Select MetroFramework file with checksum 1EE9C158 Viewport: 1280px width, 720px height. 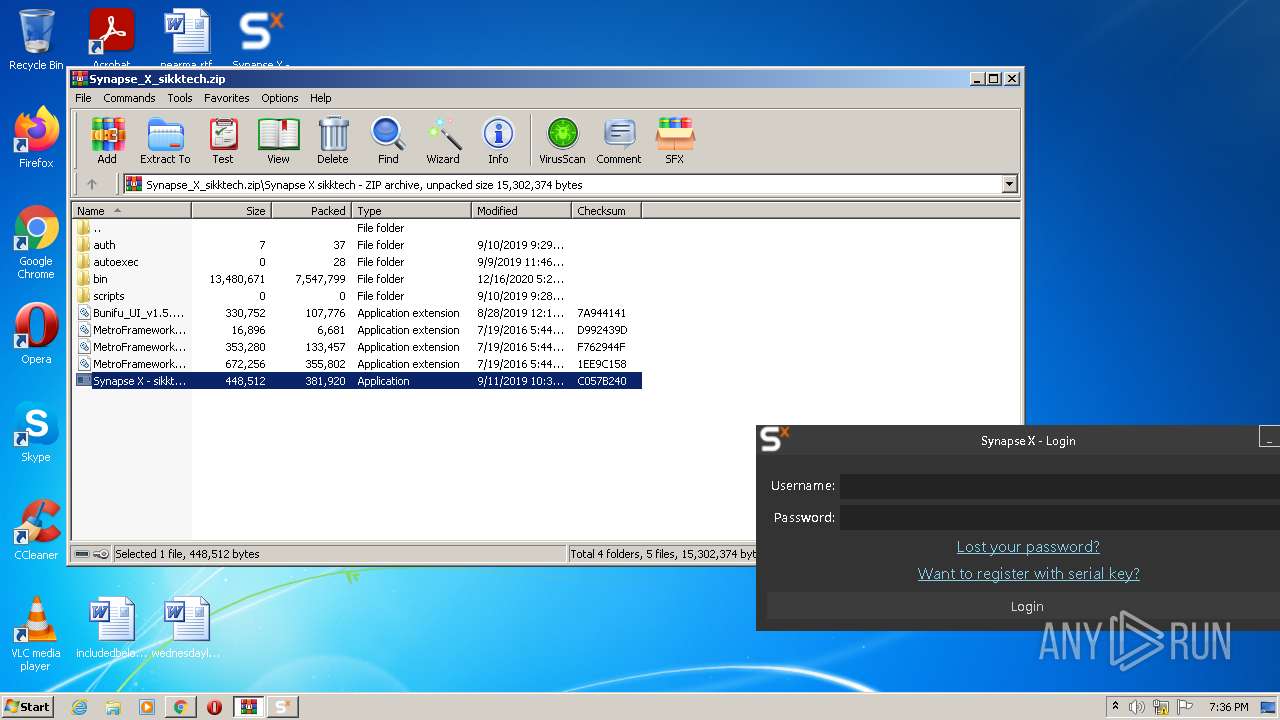[357, 364]
